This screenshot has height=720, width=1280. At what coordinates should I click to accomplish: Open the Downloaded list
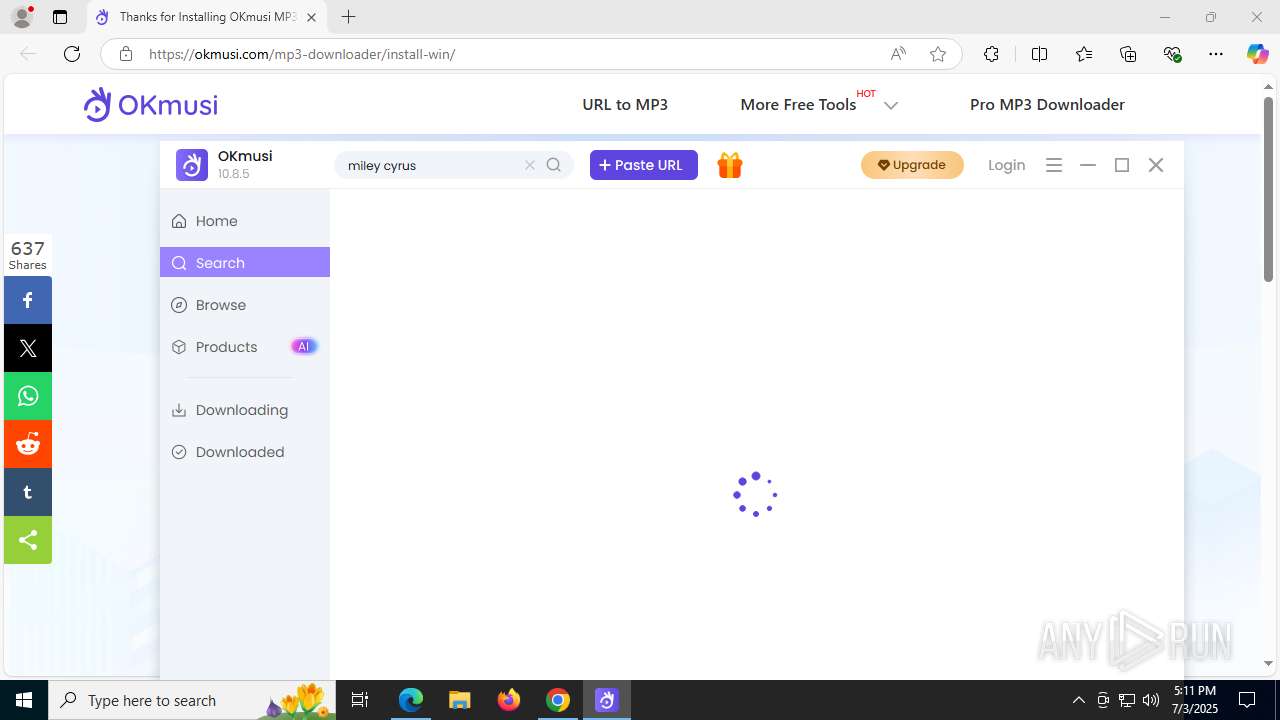click(245, 452)
